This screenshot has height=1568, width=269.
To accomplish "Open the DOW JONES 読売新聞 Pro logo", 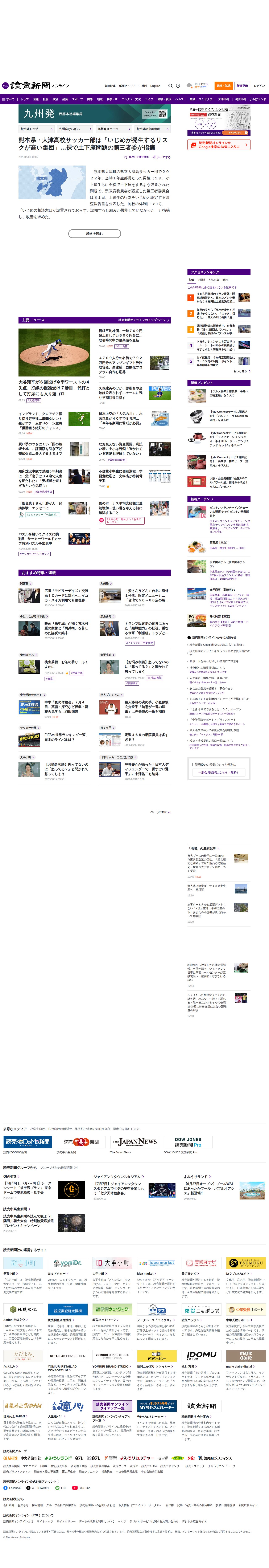I will tap(188, 1142).
